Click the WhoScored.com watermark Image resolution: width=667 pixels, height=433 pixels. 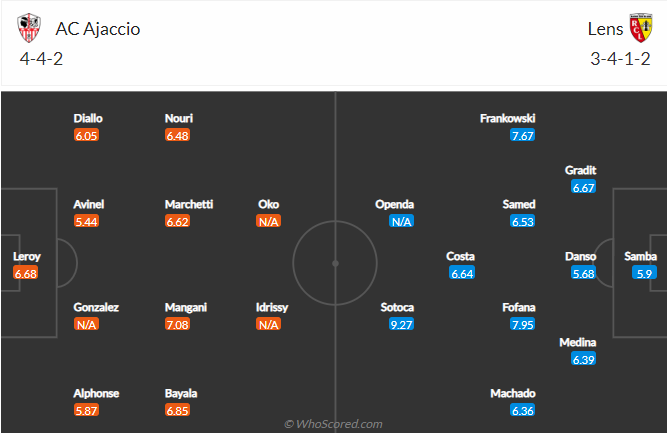[x=333, y=424]
